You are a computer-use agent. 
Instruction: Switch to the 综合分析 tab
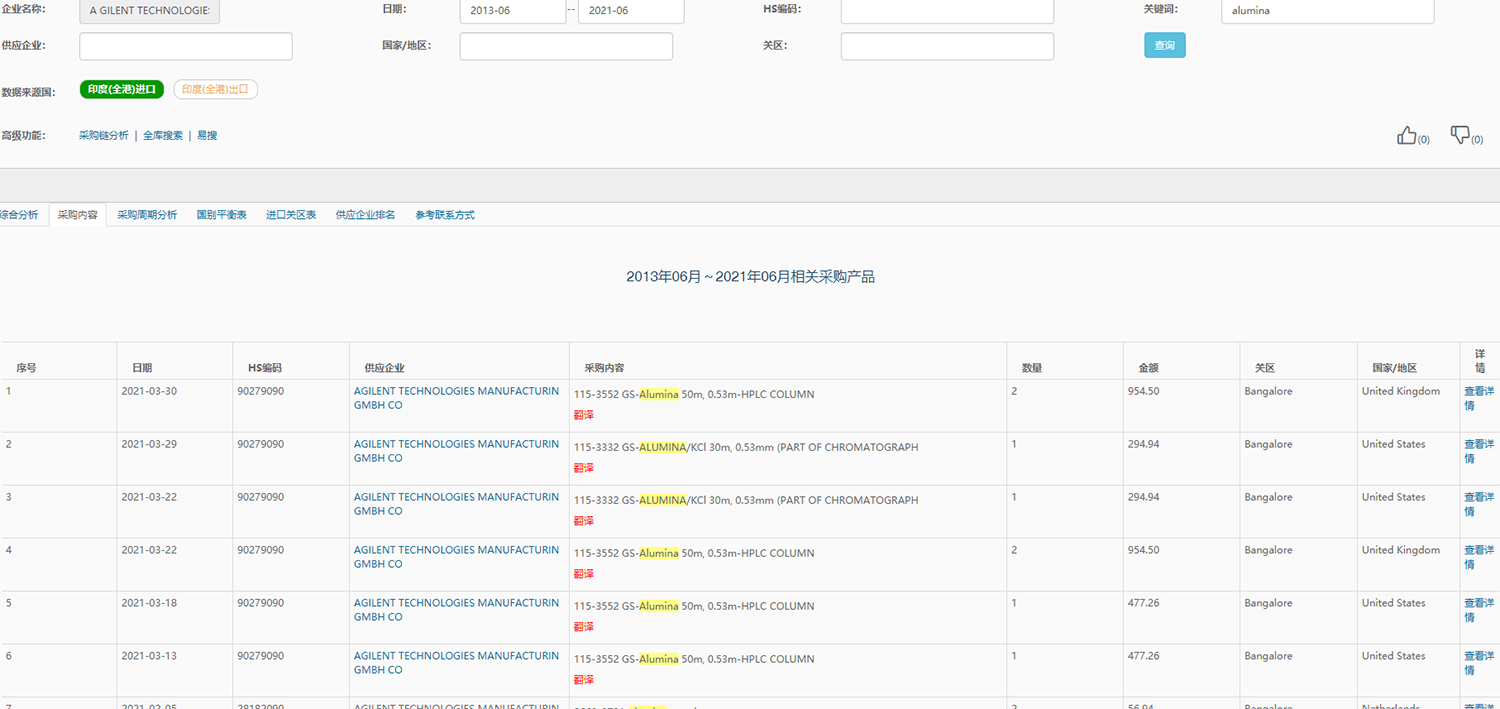pyautogui.click(x=19, y=215)
